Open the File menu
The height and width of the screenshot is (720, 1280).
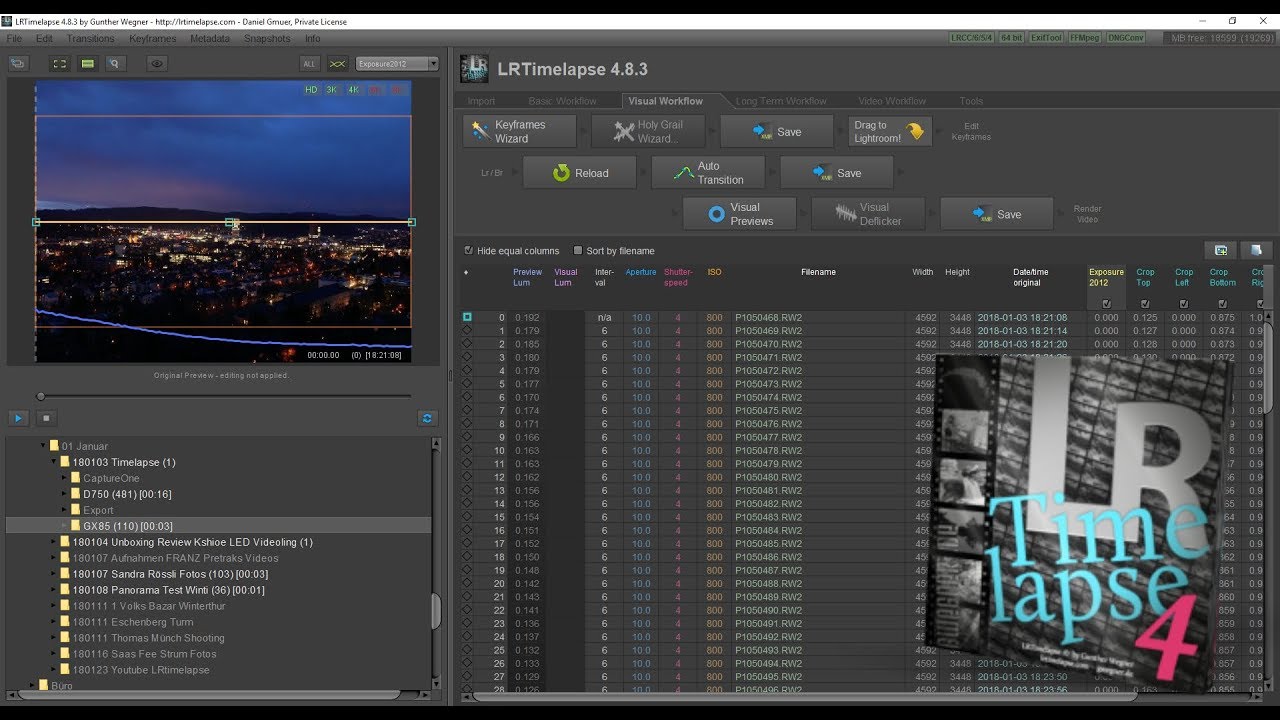point(14,38)
